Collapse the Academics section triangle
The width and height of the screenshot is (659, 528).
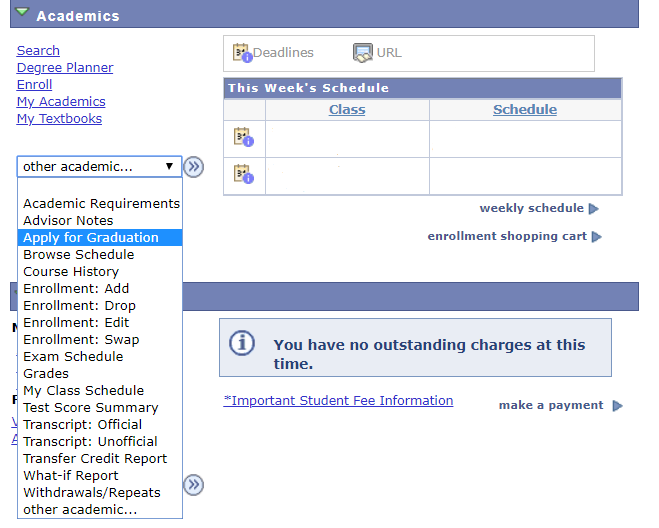[x=22, y=12]
